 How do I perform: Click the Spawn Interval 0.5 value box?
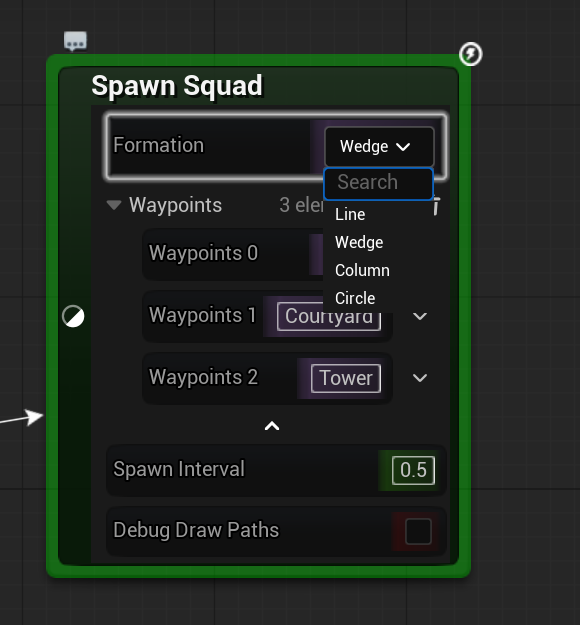coord(413,470)
